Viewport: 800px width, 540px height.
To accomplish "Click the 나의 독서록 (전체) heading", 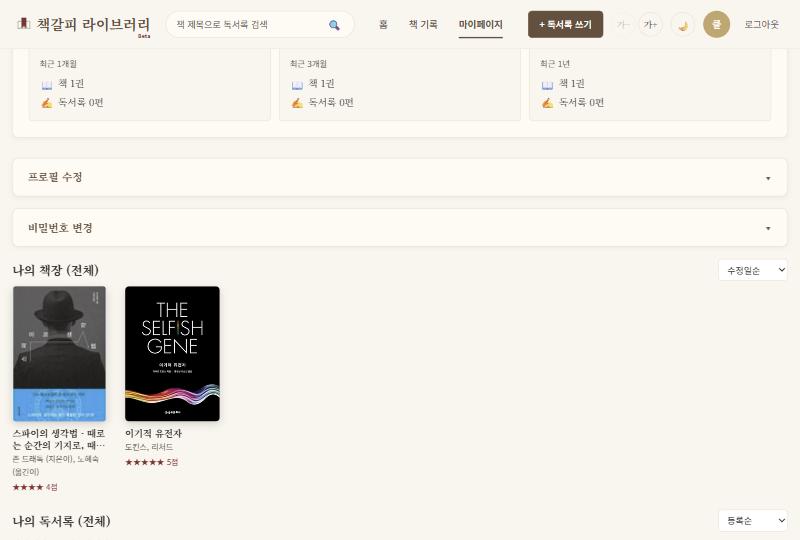I will [62, 521].
